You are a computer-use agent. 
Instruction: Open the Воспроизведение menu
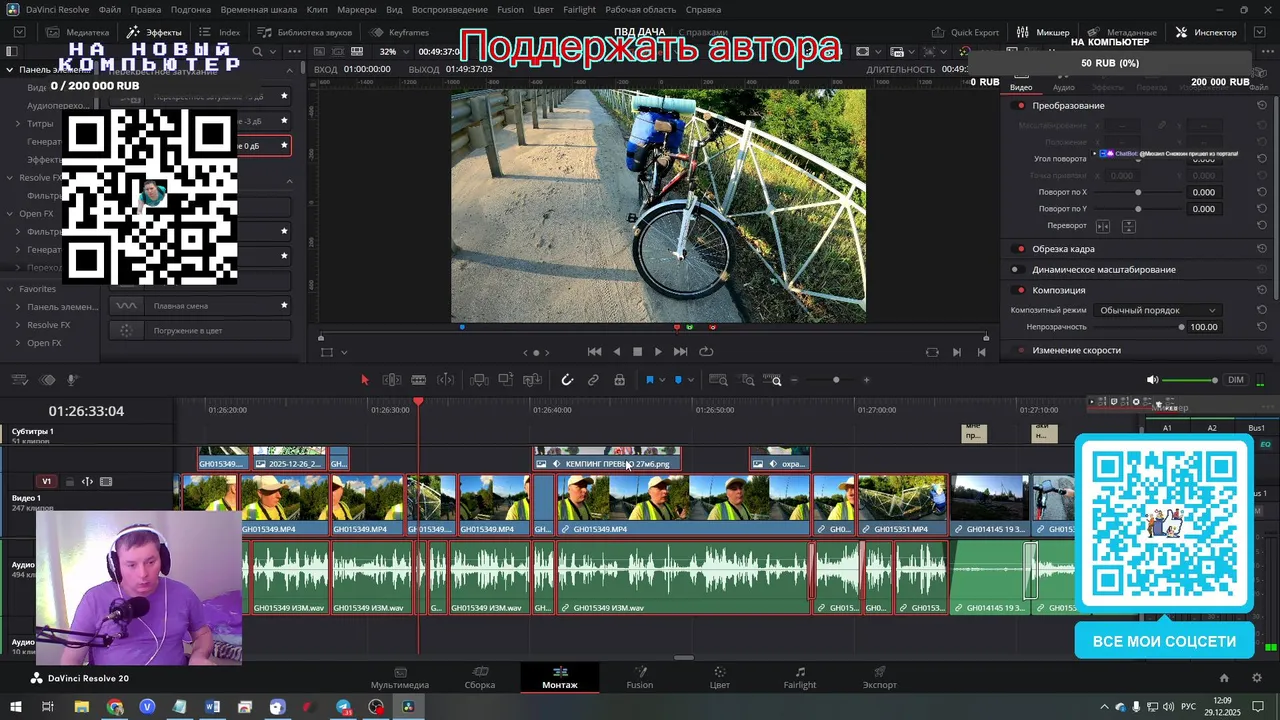coord(450,9)
